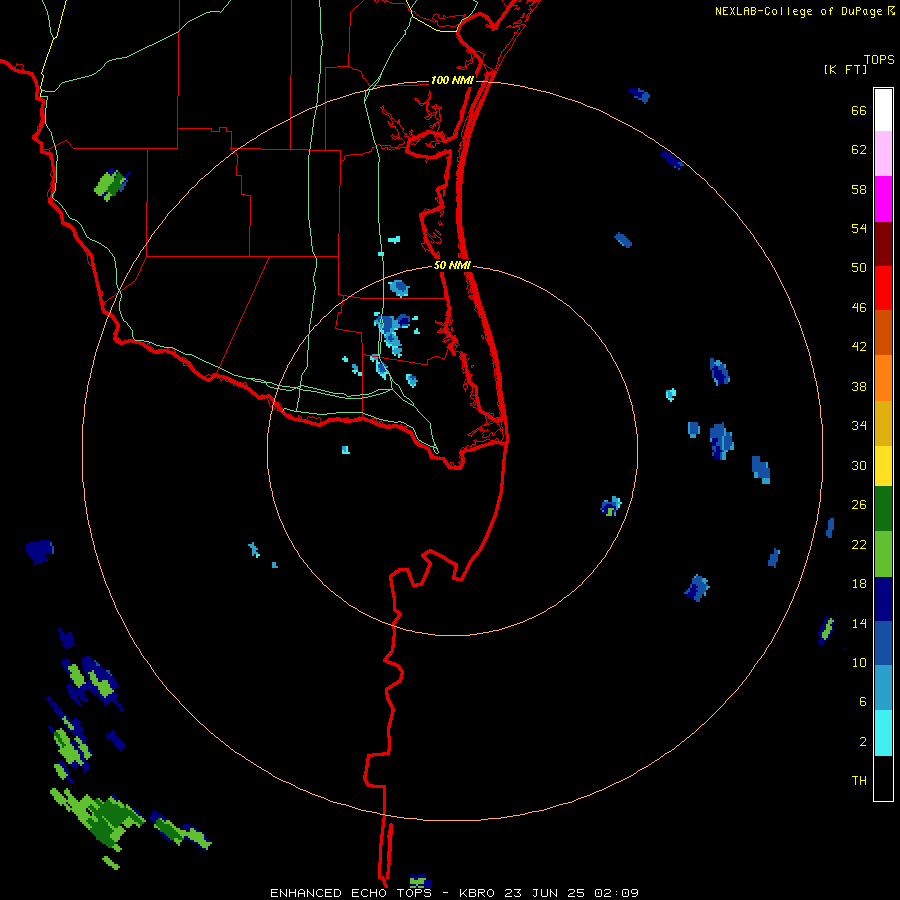The image size is (900, 900).
Task: Click the light pink swatch between 58 and 62
Action: click(x=883, y=153)
